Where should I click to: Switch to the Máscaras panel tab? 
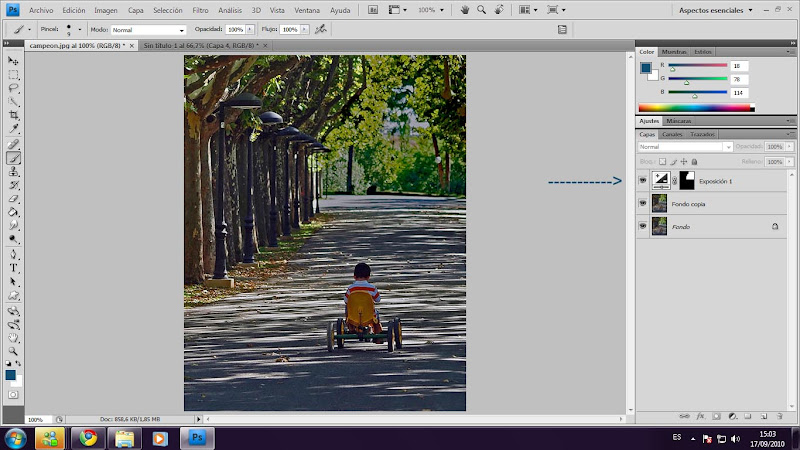pos(679,121)
